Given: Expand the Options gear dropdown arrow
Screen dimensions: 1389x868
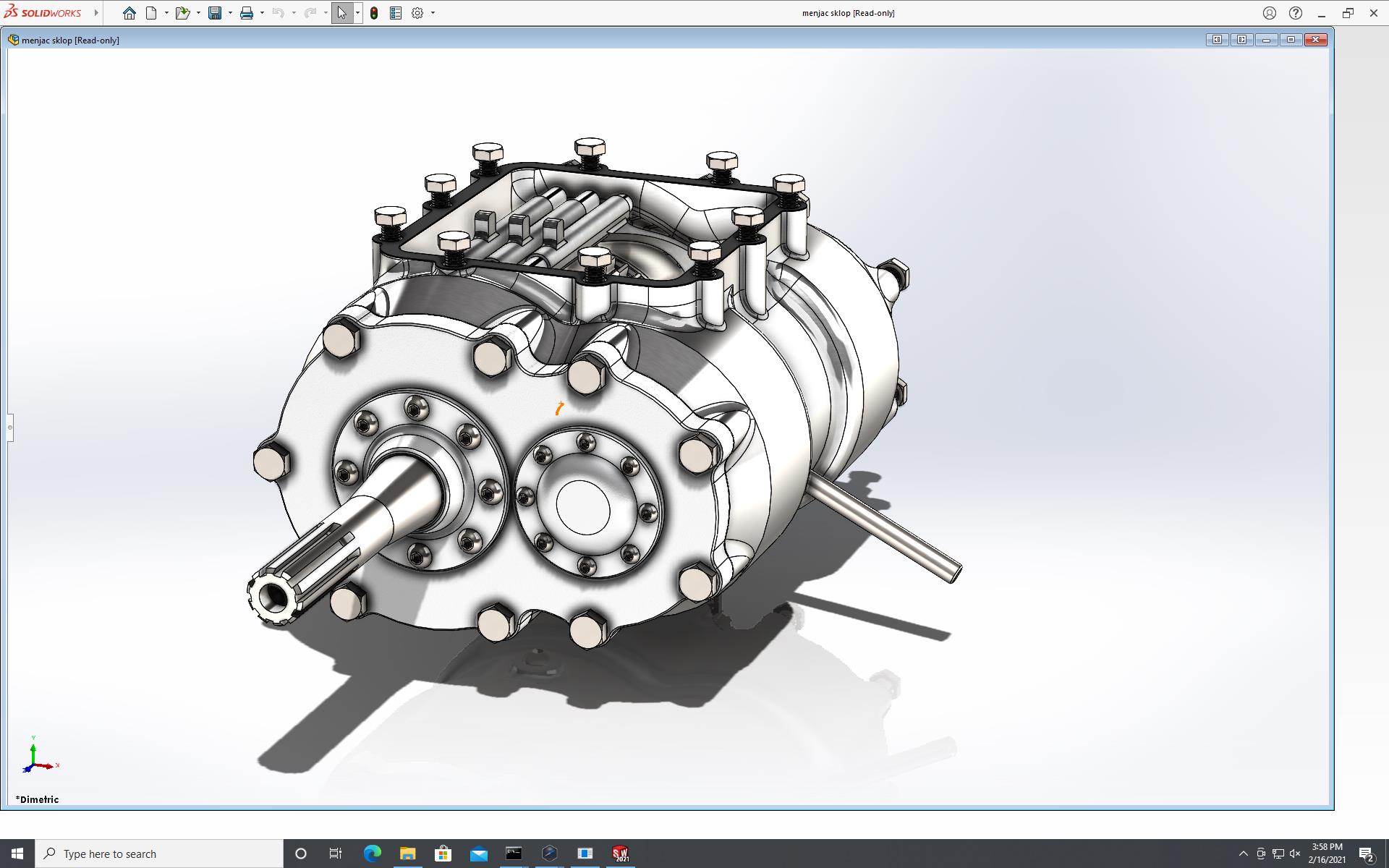Looking at the screenshot, I should [x=433, y=13].
